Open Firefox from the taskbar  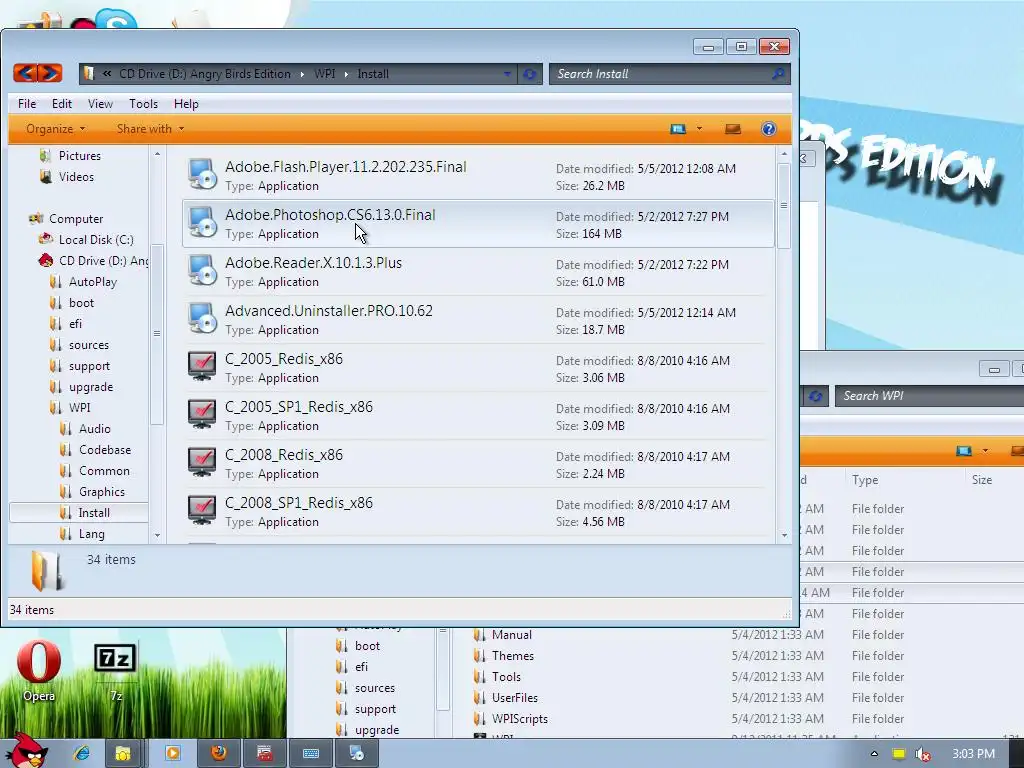pyautogui.click(x=219, y=754)
